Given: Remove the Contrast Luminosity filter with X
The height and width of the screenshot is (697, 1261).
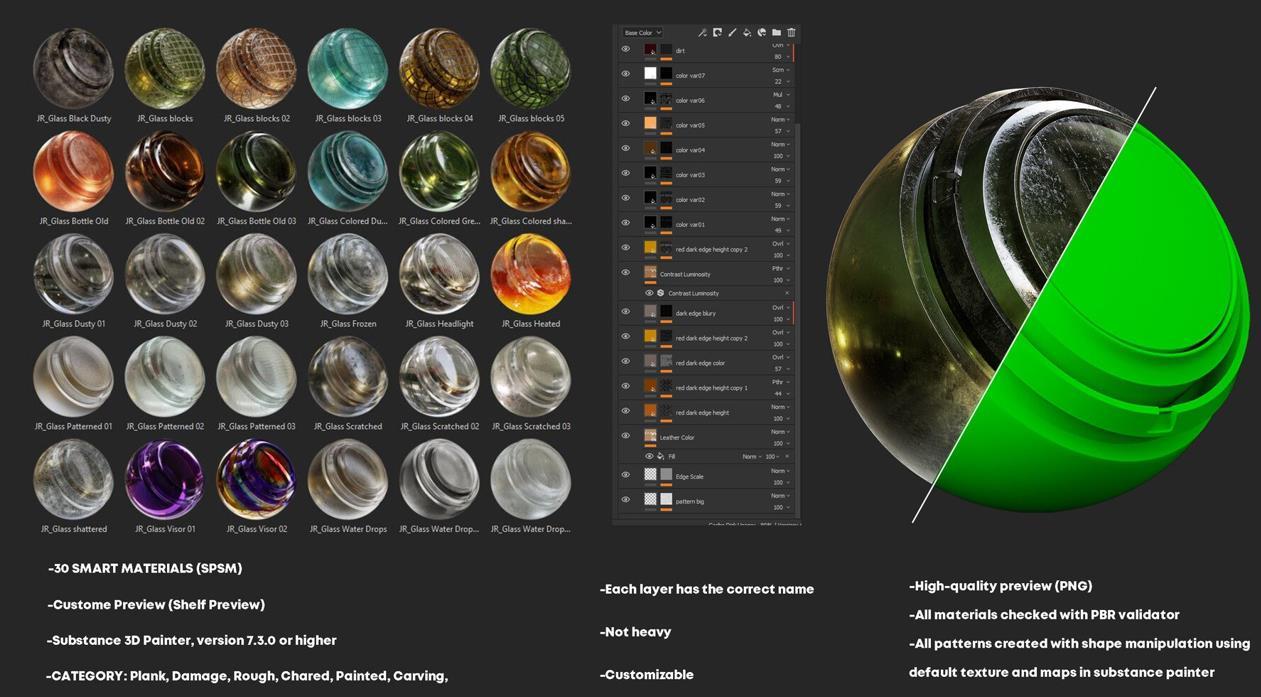Looking at the screenshot, I should tap(787, 293).
